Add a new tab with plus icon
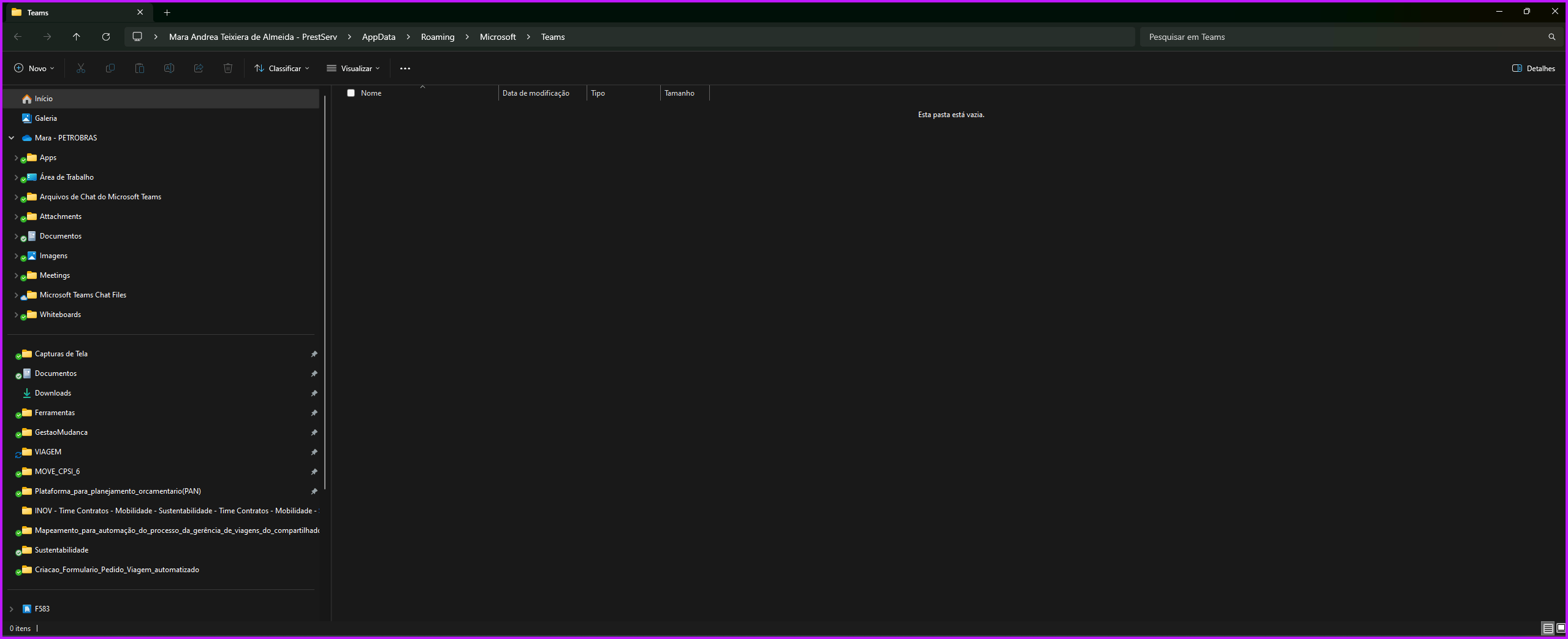 tap(167, 12)
